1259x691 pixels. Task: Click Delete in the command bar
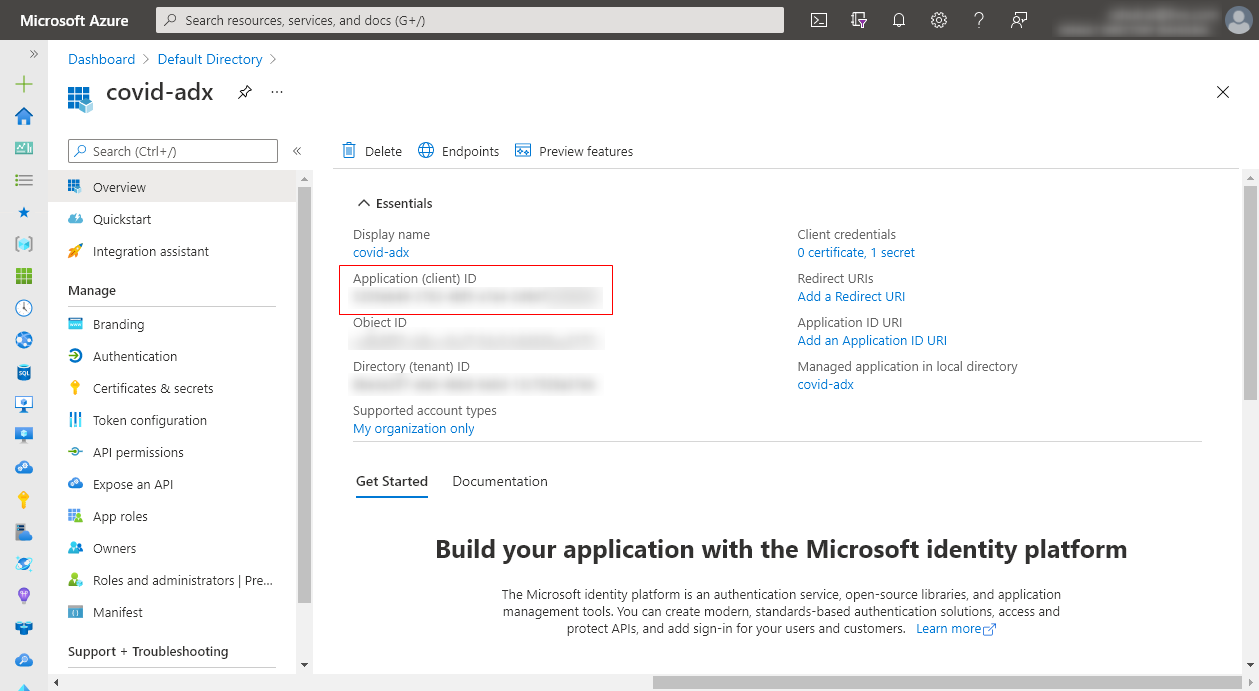372,151
